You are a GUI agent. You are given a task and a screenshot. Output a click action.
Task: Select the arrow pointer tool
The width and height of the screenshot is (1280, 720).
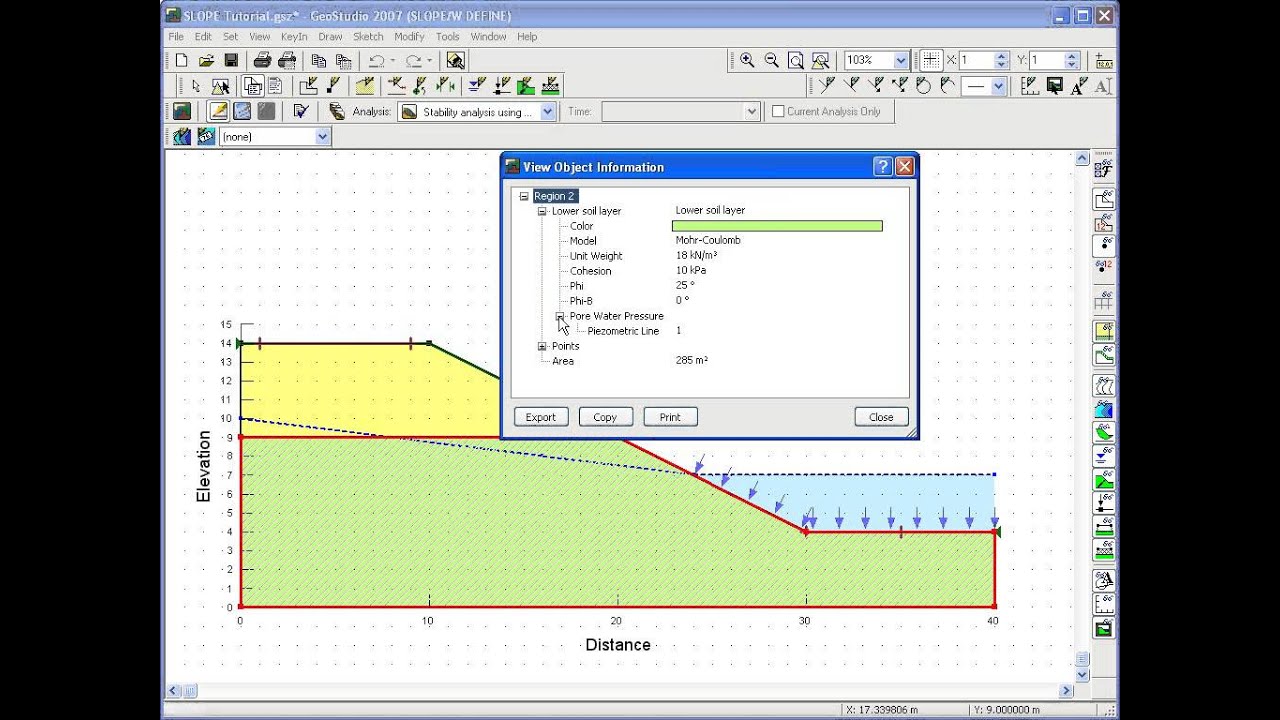[196, 86]
